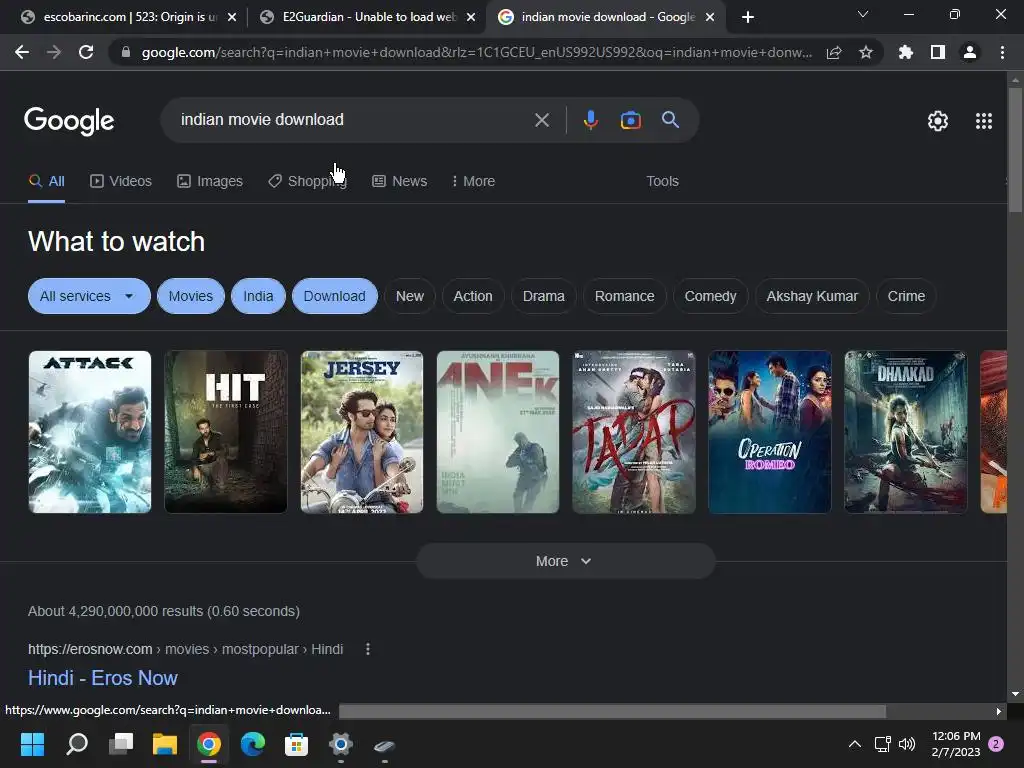
Task: Open the Shopping search tab
Action: pos(307,181)
